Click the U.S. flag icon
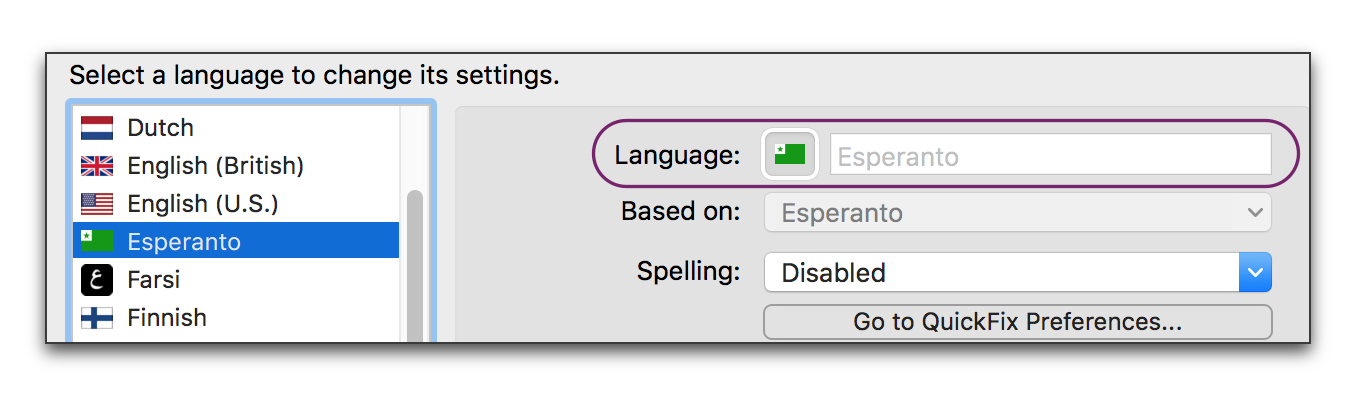This screenshot has width=1357, height=396. [x=97, y=204]
